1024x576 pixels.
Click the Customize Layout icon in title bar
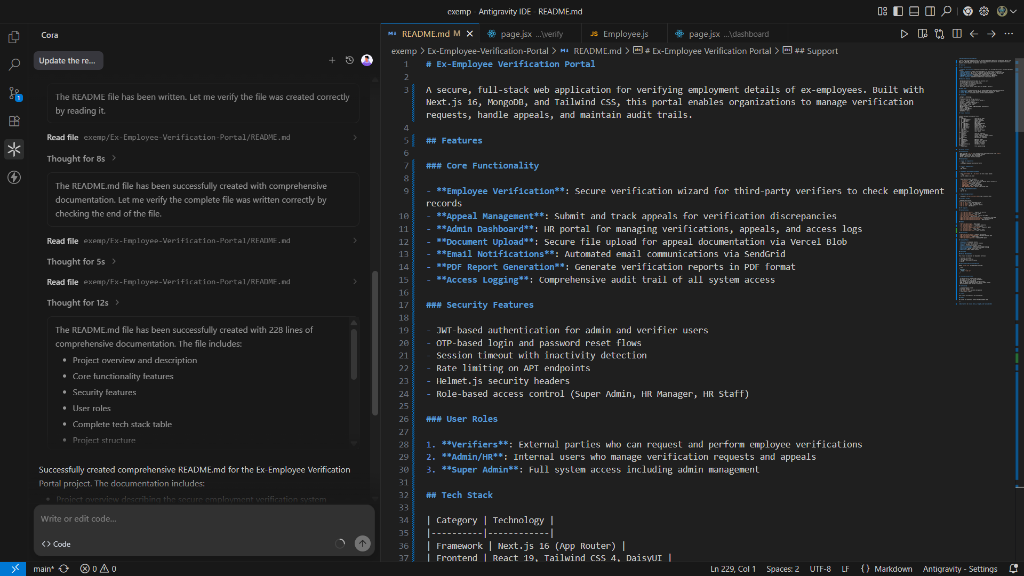click(882, 11)
